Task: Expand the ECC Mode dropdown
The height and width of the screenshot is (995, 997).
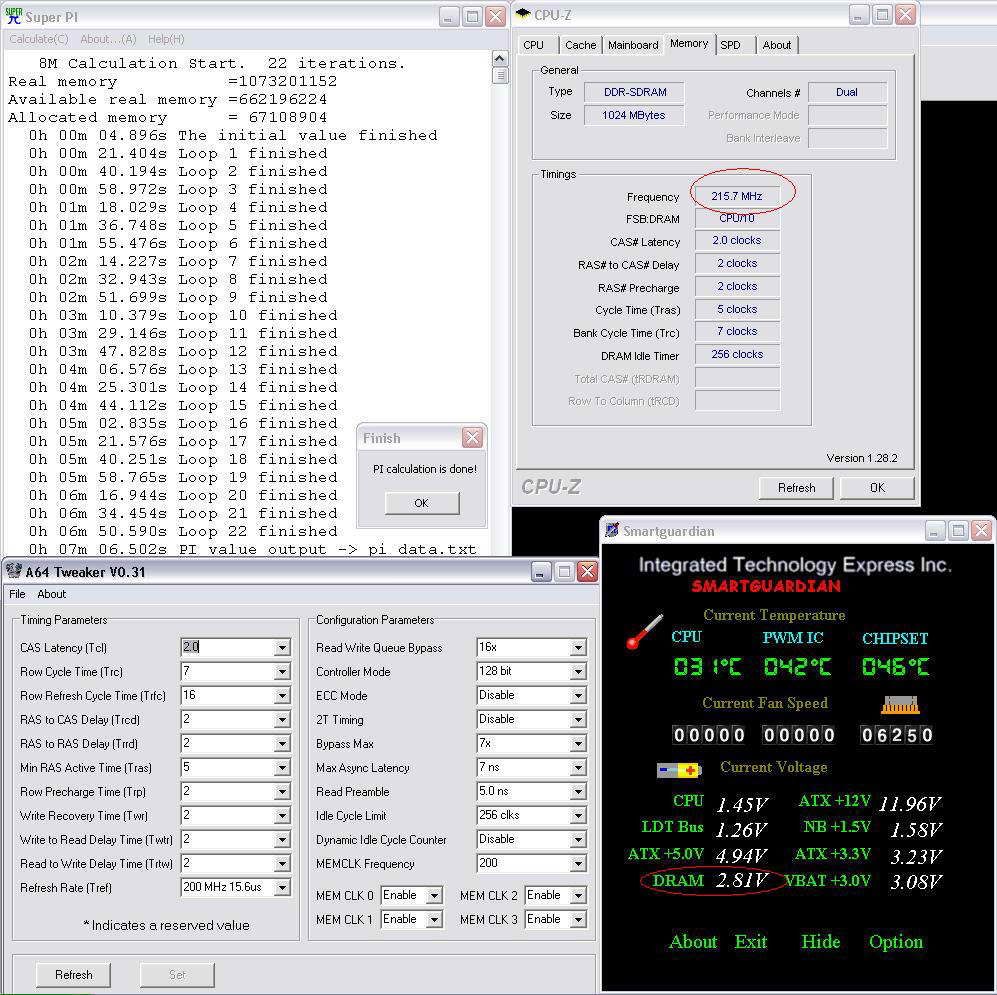Action: click(578, 696)
